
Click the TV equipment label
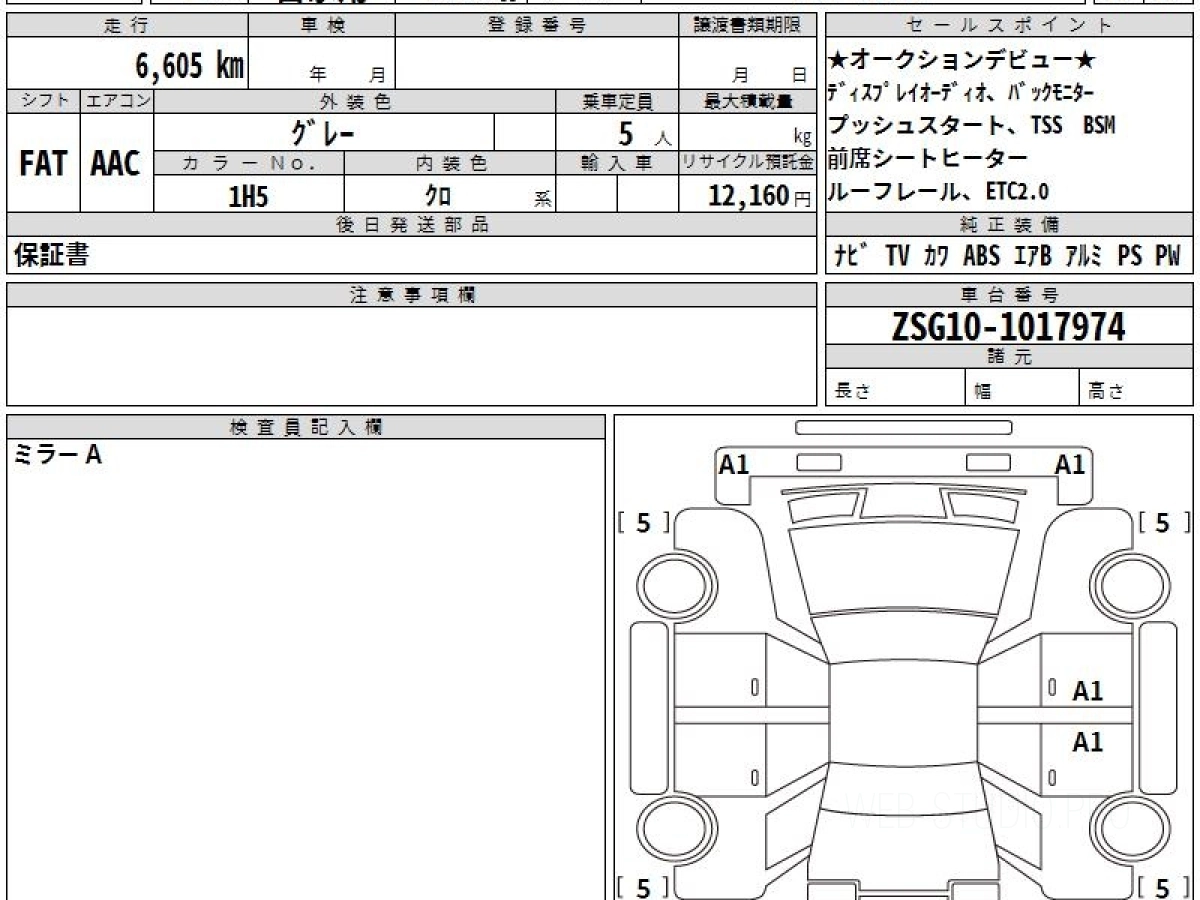tap(897, 256)
